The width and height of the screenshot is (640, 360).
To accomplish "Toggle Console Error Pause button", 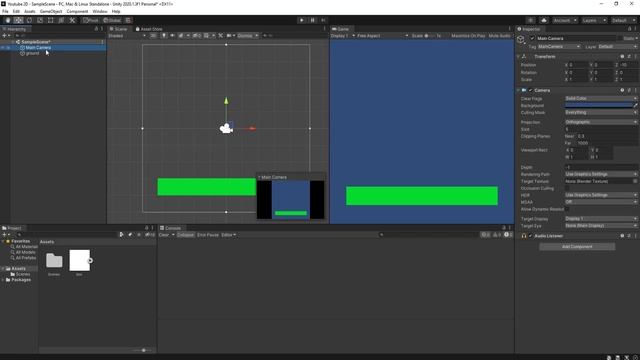I will pos(208,235).
